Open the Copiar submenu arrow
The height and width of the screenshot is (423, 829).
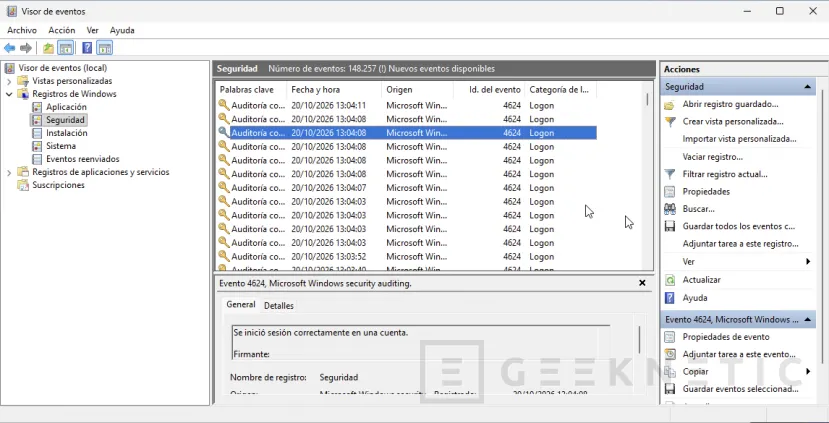808,372
